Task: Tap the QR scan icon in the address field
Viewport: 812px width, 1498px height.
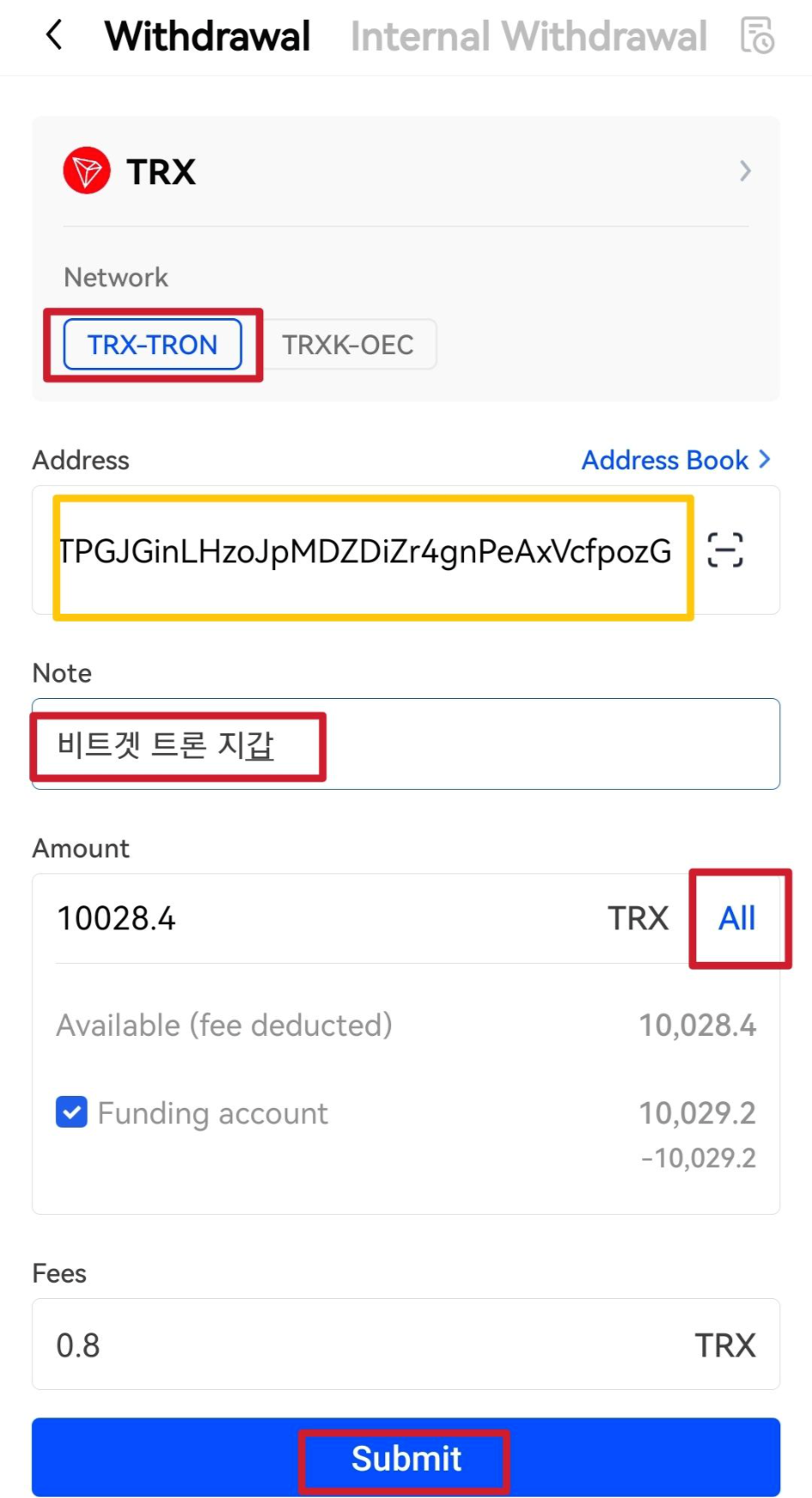Action: click(725, 550)
